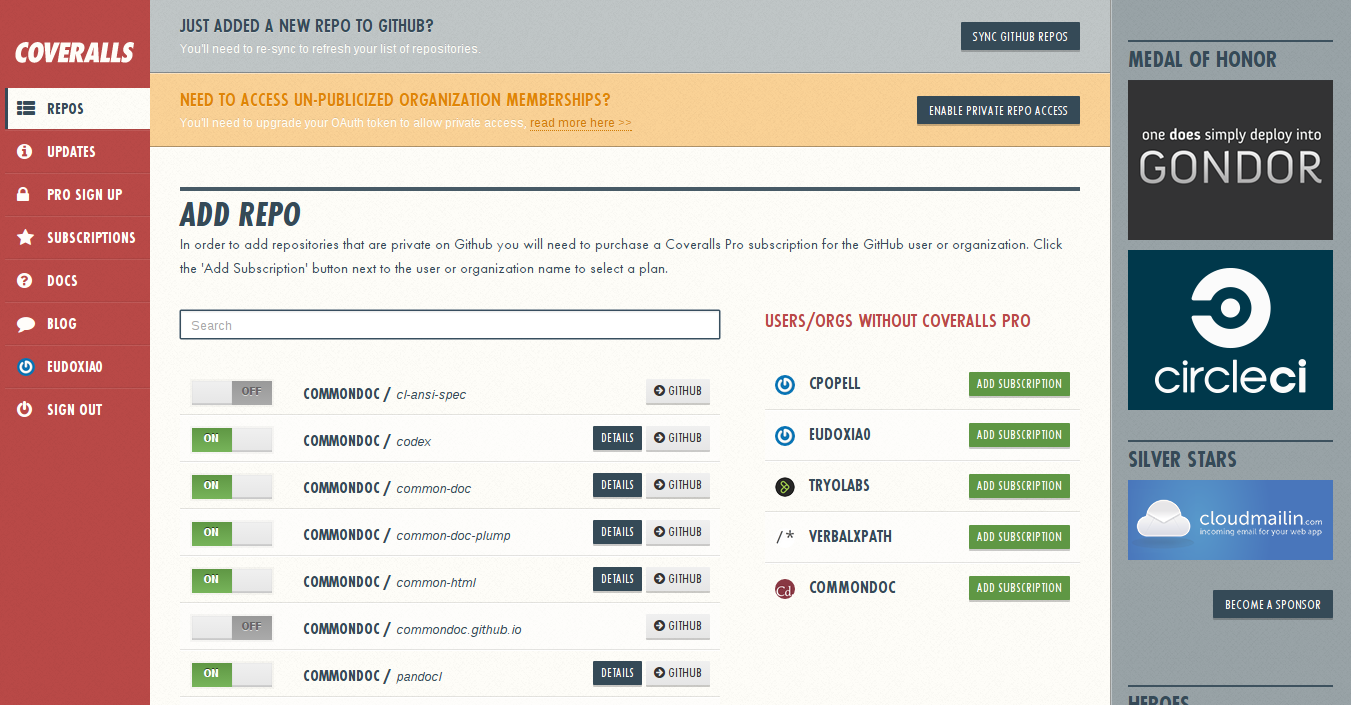Open GitHub for the common-html repo

[678, 579]
